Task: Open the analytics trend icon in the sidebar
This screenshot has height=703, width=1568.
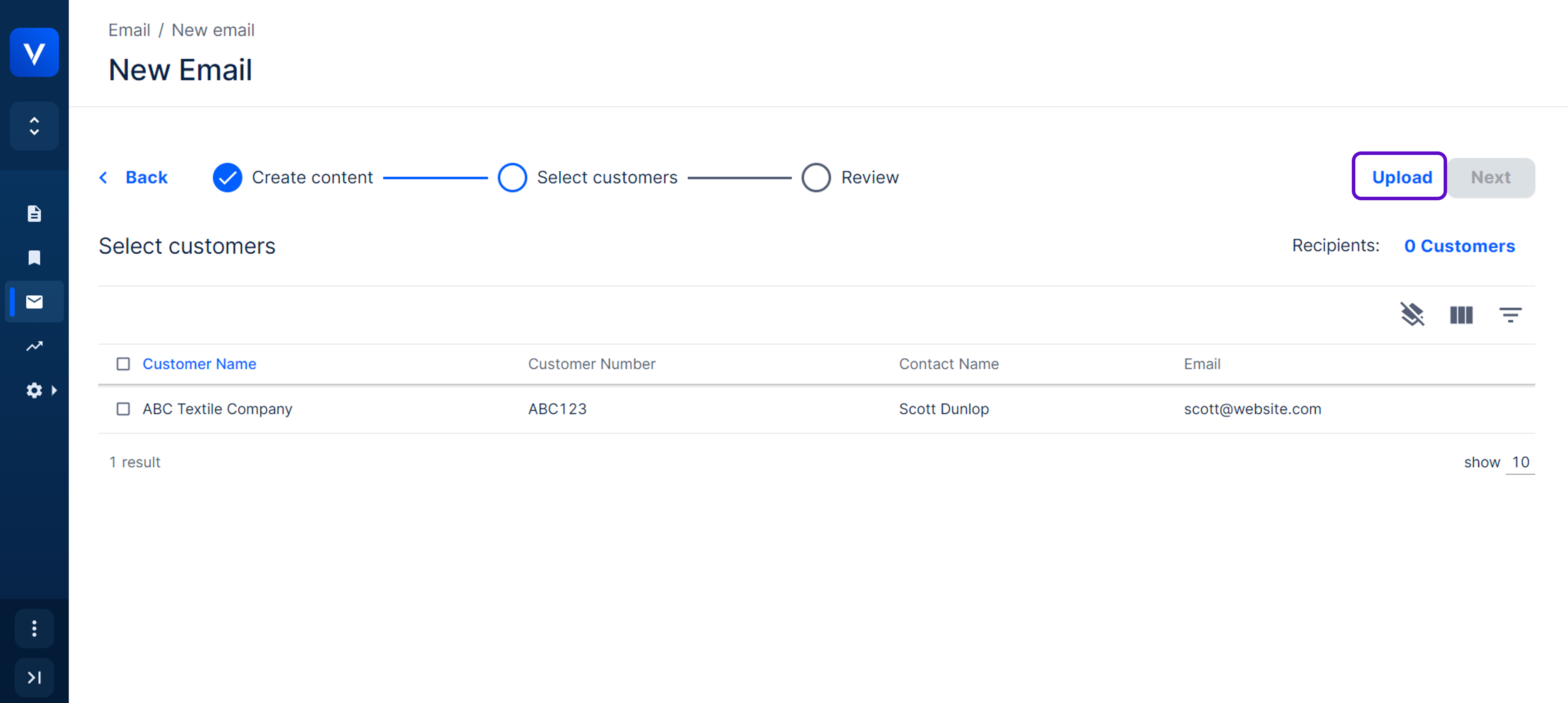Action: tap(34, 346)
